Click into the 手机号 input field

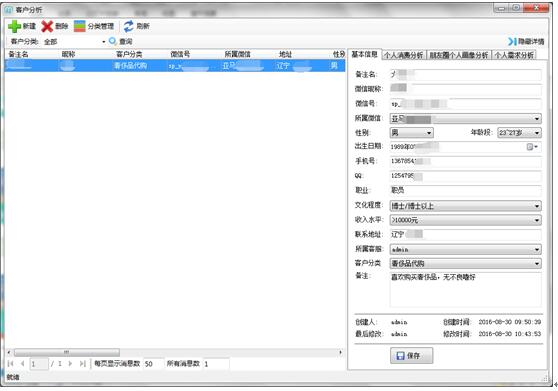pos(465,162)
